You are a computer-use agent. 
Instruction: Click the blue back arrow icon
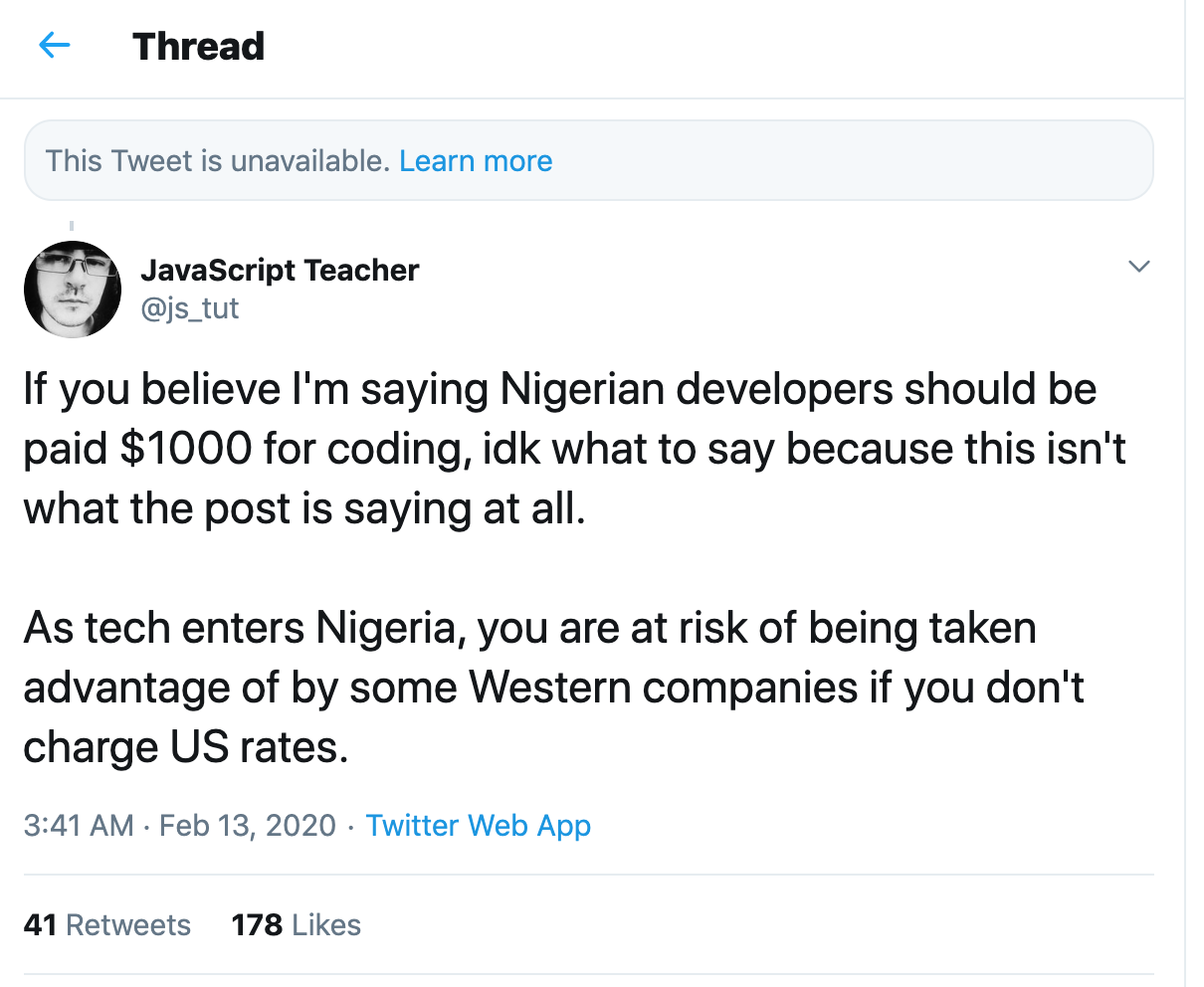(x=54, y=46)
